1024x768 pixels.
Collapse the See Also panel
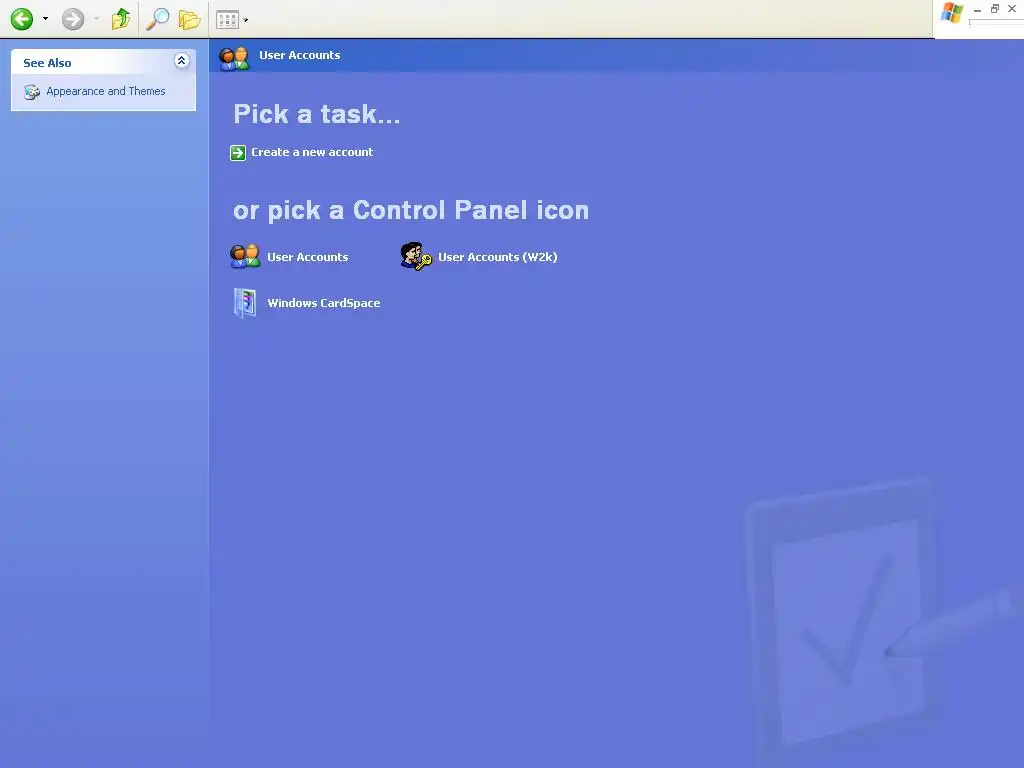[182, 61]
